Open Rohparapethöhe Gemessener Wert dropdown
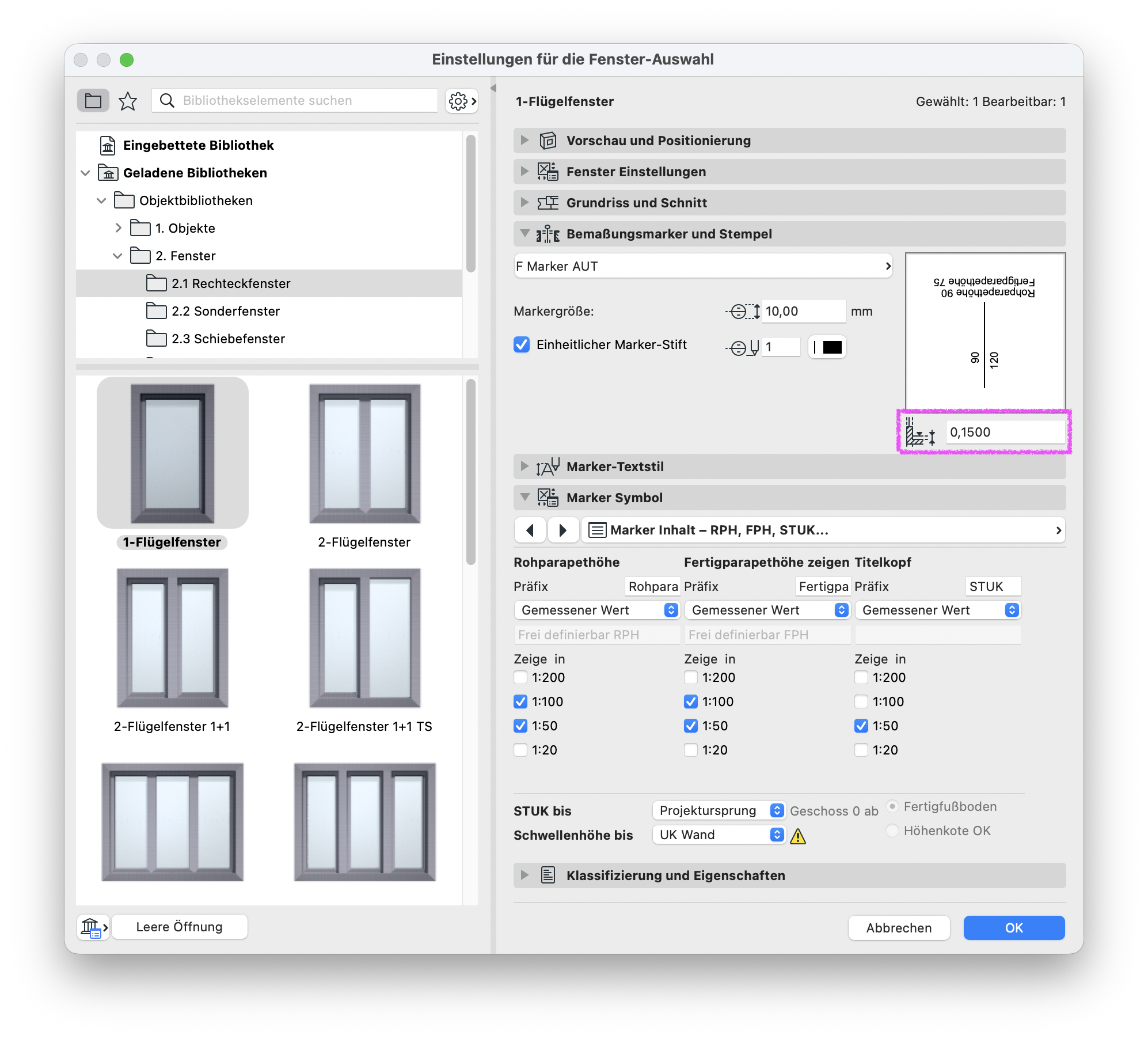1148x1039 pixels. [596, 610]
